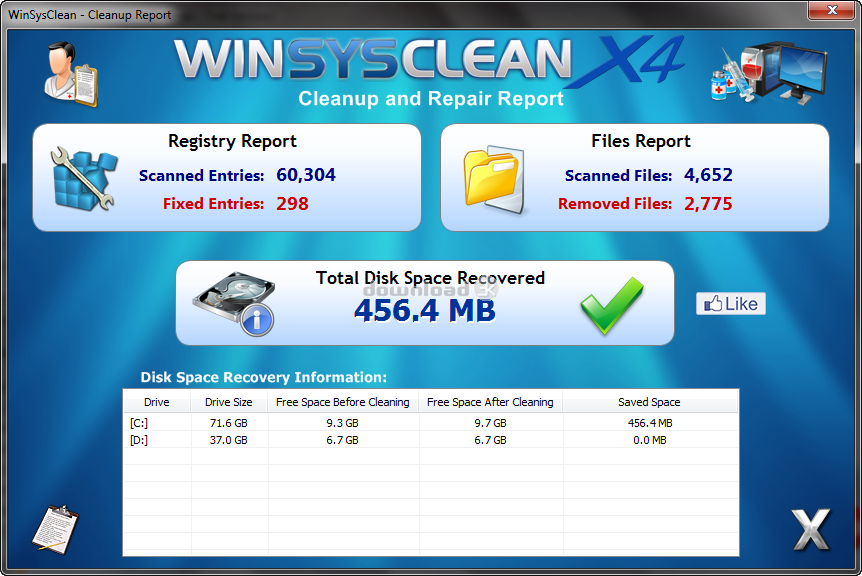Click the 0.0 MB saved space cell
Viewport: 862px width, 576px height.
tap(650, 440)
